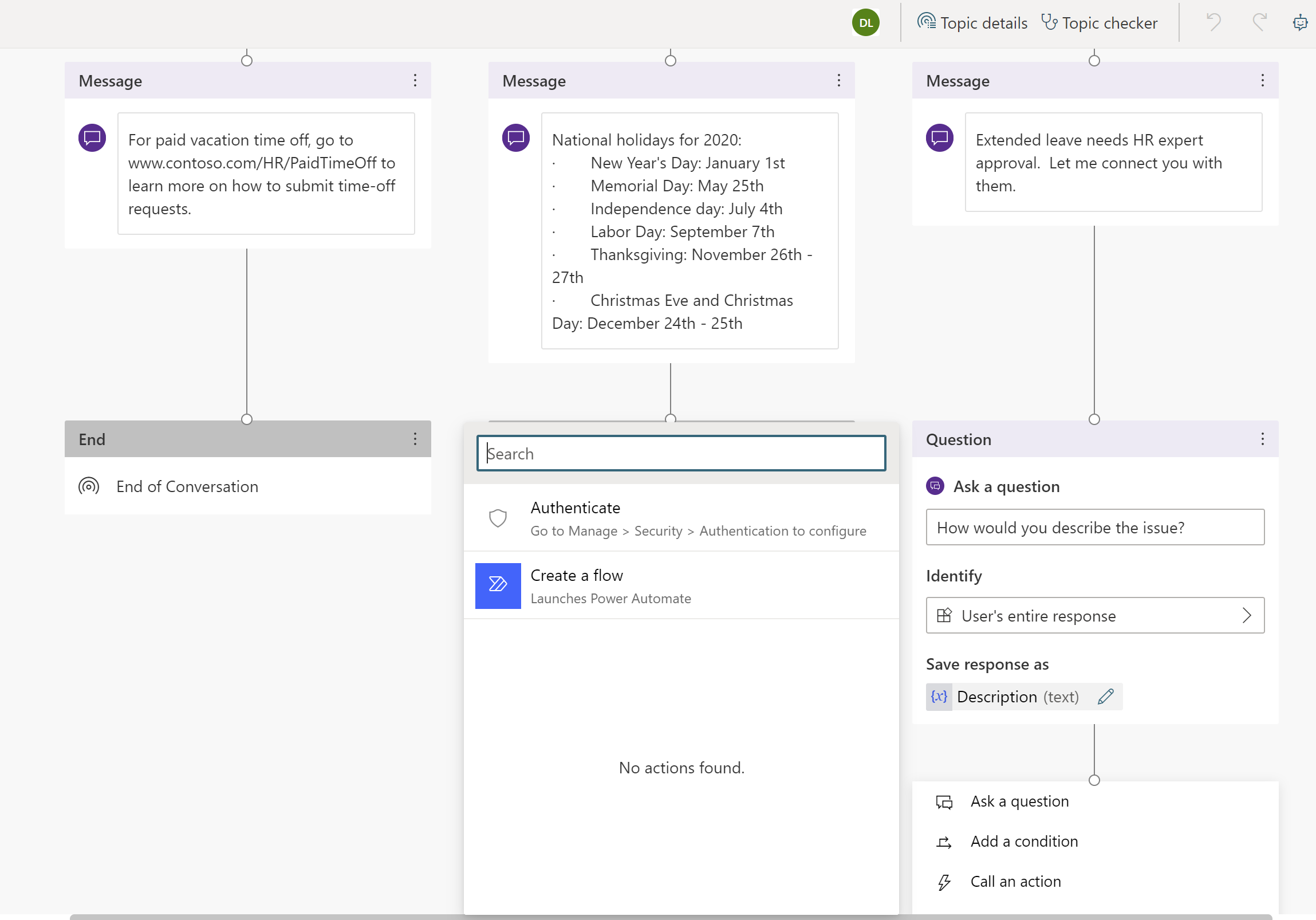
Task: Click the undo arrow icon
Action: point(1217,23)
